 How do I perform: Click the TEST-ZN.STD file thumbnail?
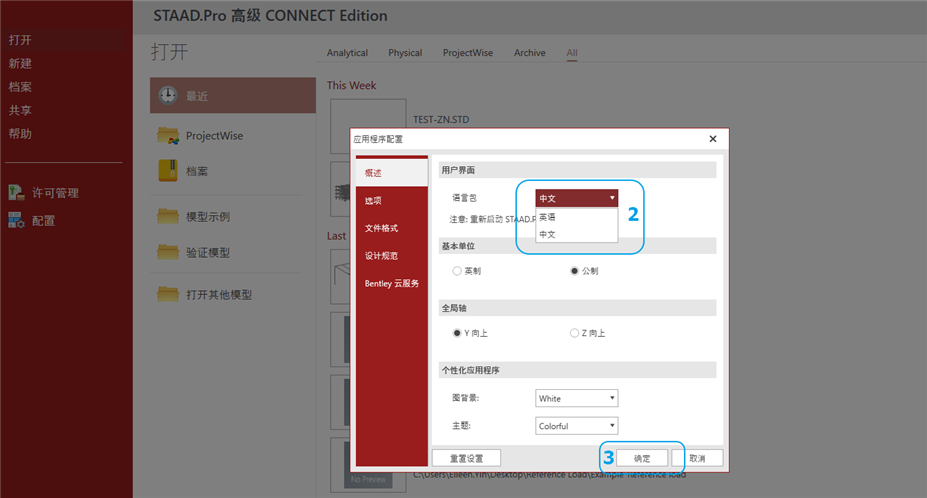click(x=368, y=113)
